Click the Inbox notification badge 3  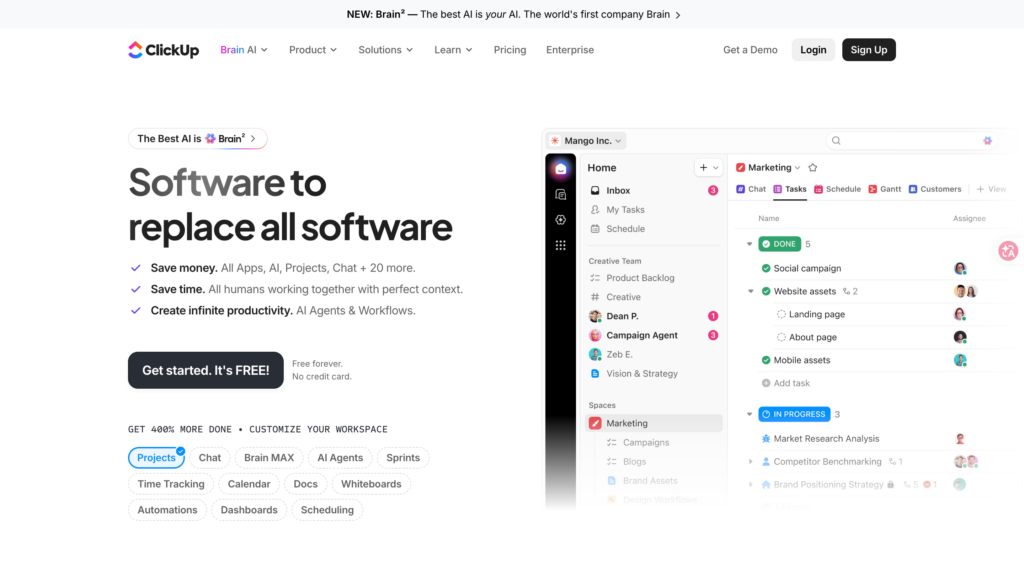(712, 191)
